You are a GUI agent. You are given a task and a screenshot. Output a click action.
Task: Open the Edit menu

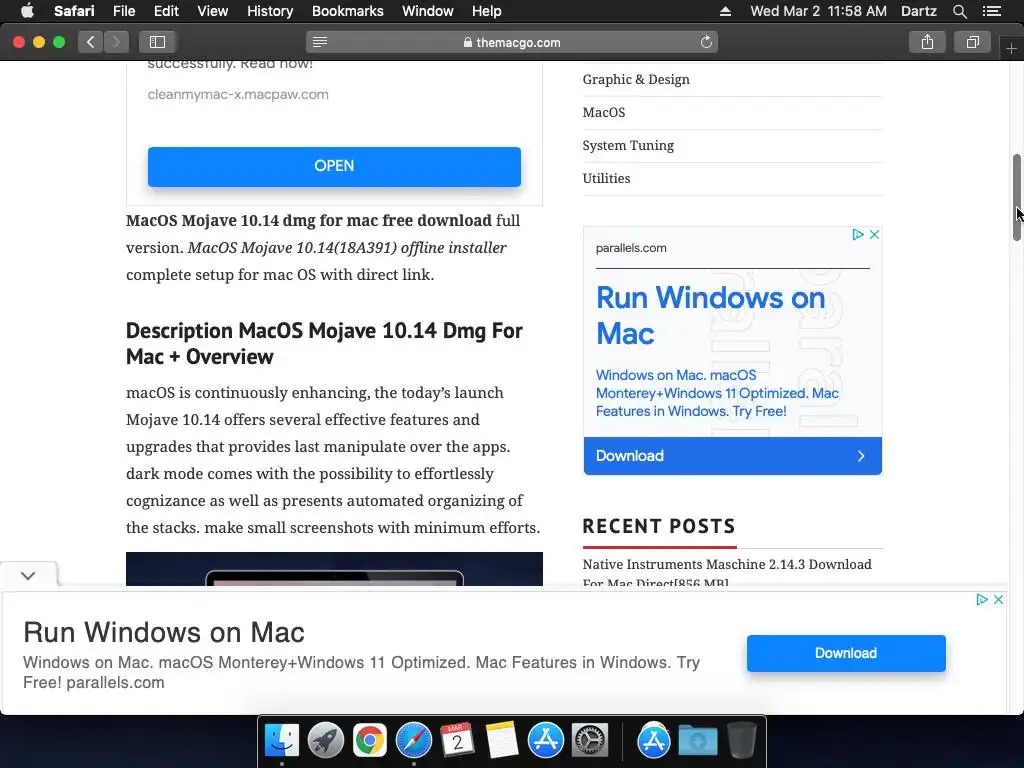[x=166, y=11]
